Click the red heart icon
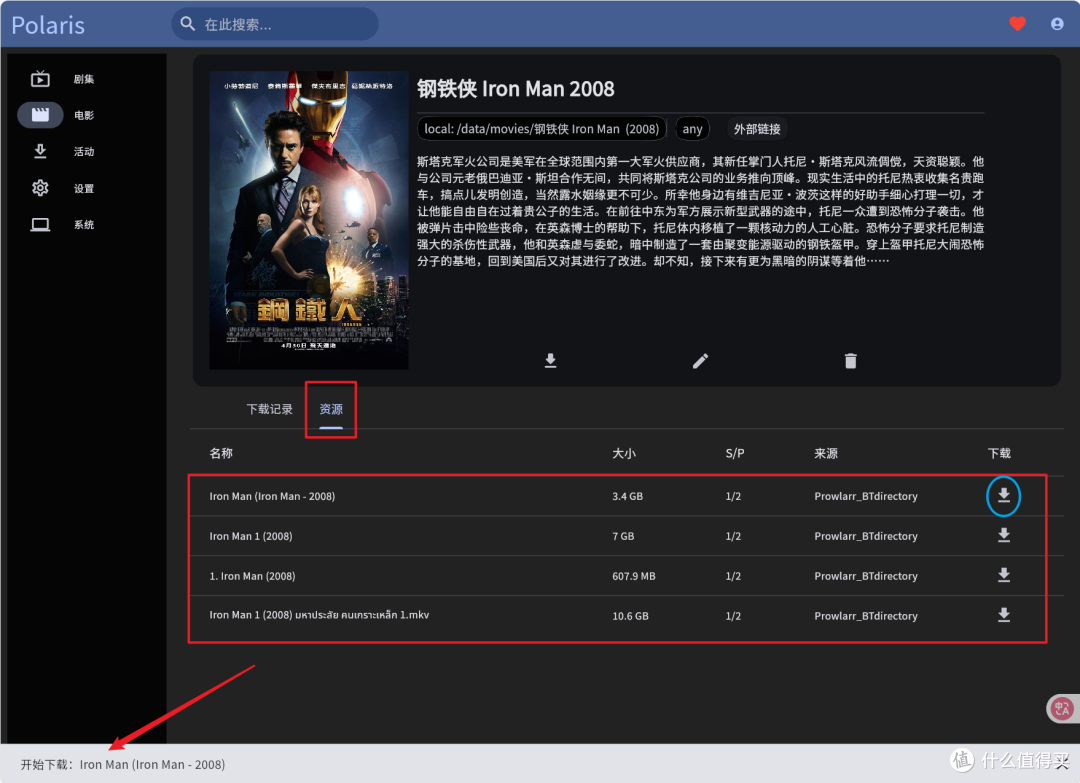 (1017, 24)
